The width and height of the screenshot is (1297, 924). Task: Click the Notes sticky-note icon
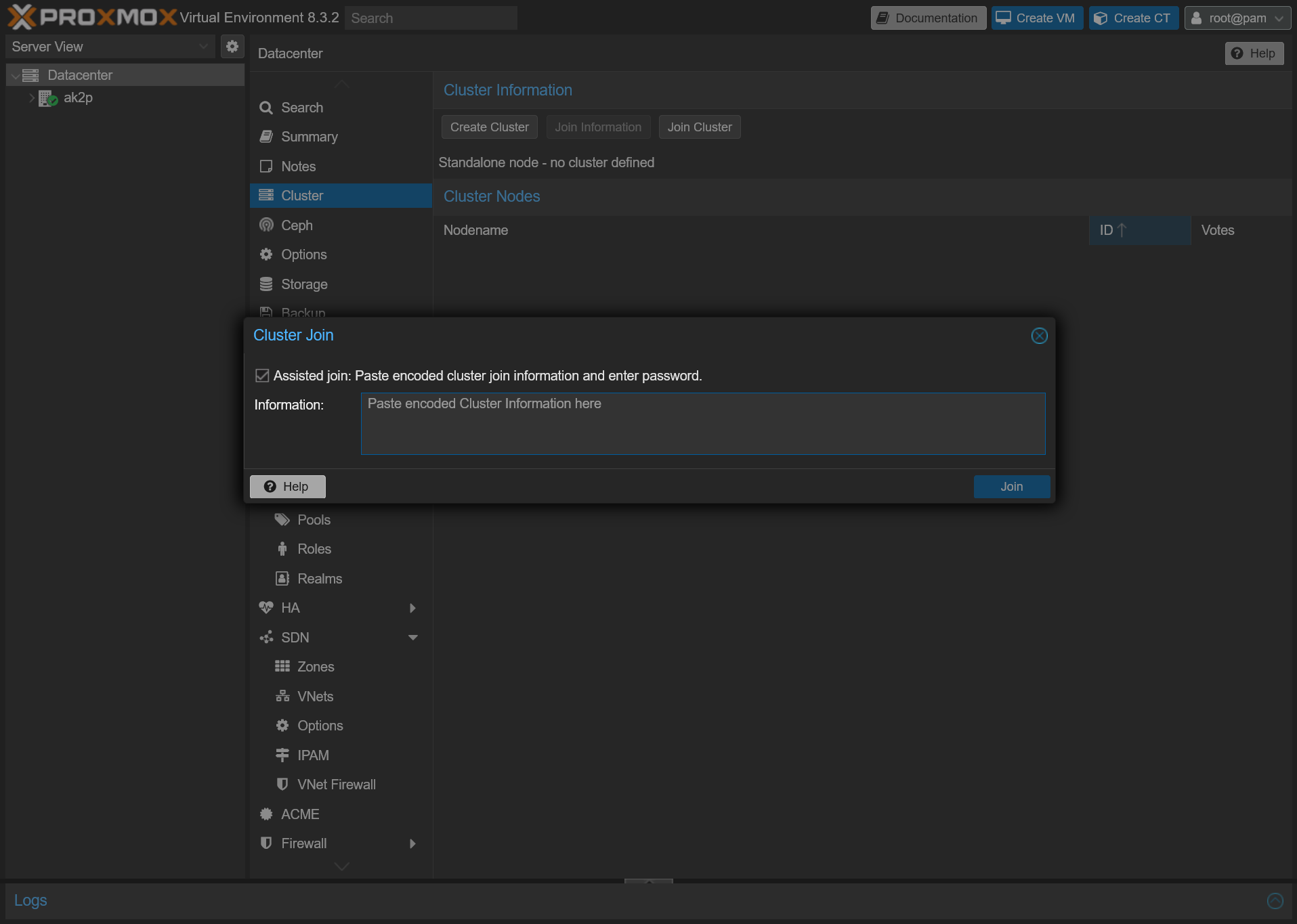(266, 167)
